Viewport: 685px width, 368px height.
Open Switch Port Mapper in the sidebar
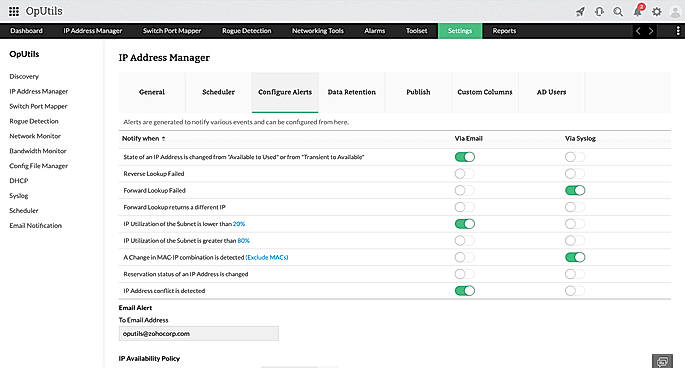point(38,106)
